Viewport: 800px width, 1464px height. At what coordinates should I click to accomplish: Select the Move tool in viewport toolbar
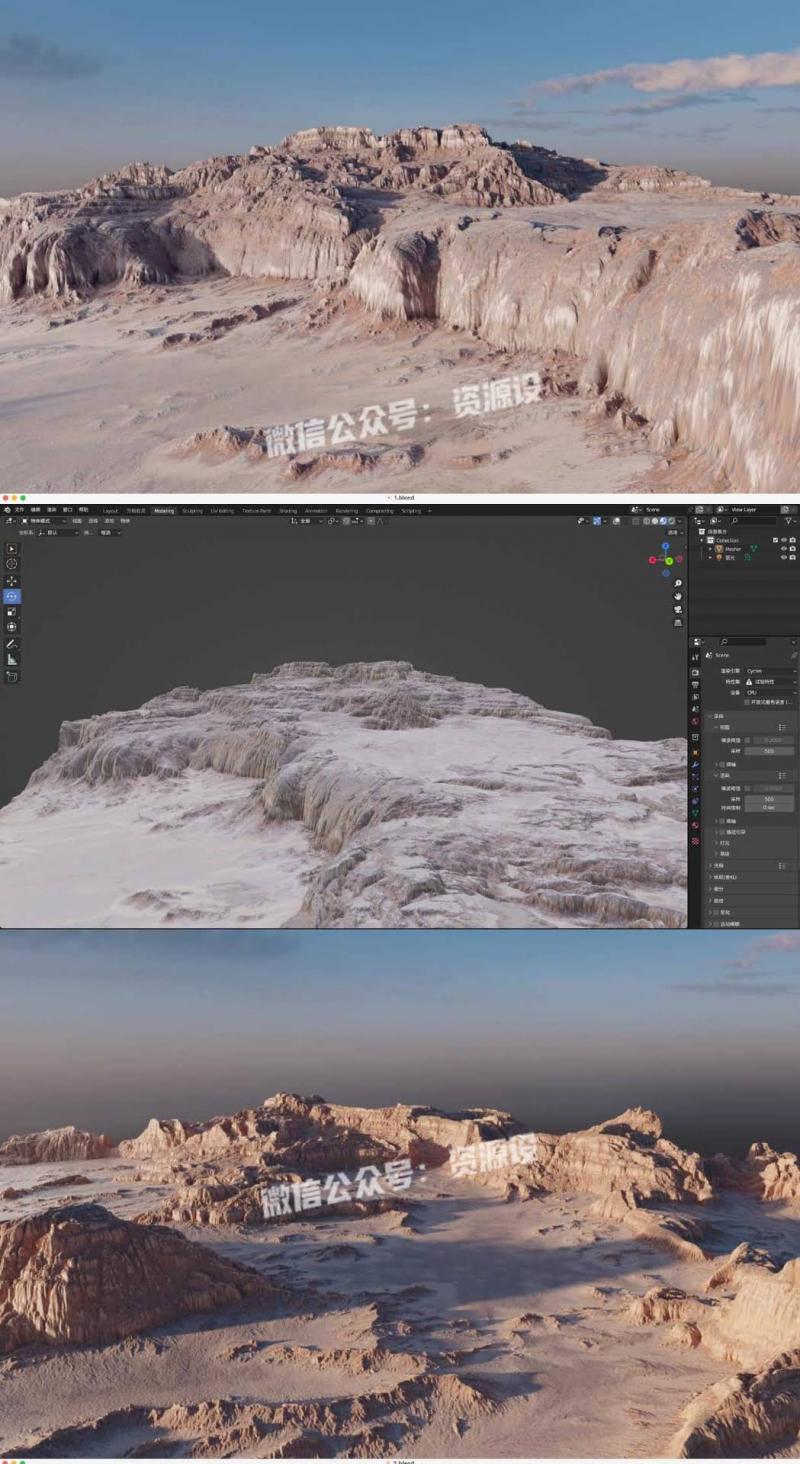click(x=12, y=581)
